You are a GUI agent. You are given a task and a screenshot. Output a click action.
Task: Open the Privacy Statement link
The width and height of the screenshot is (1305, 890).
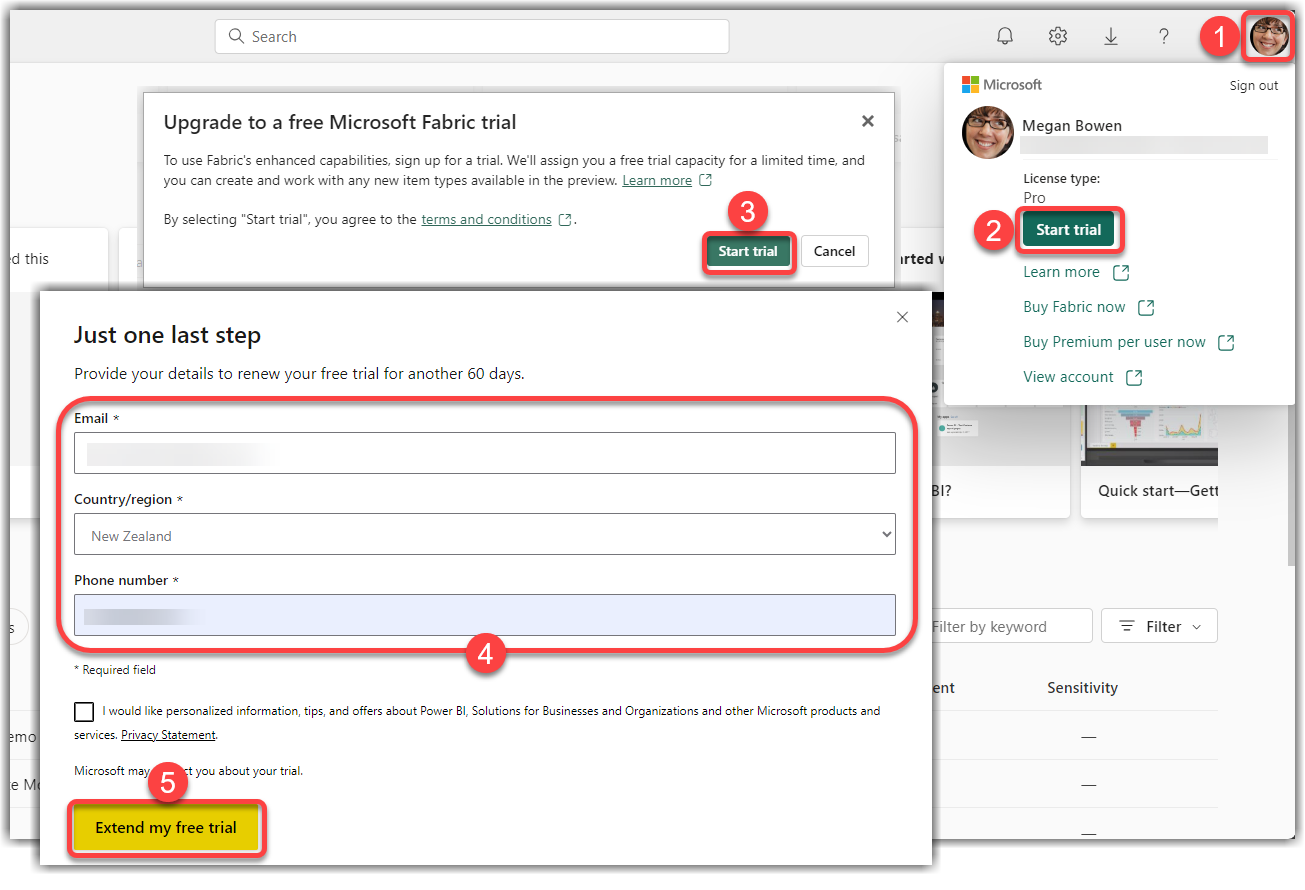click(168, 735)
